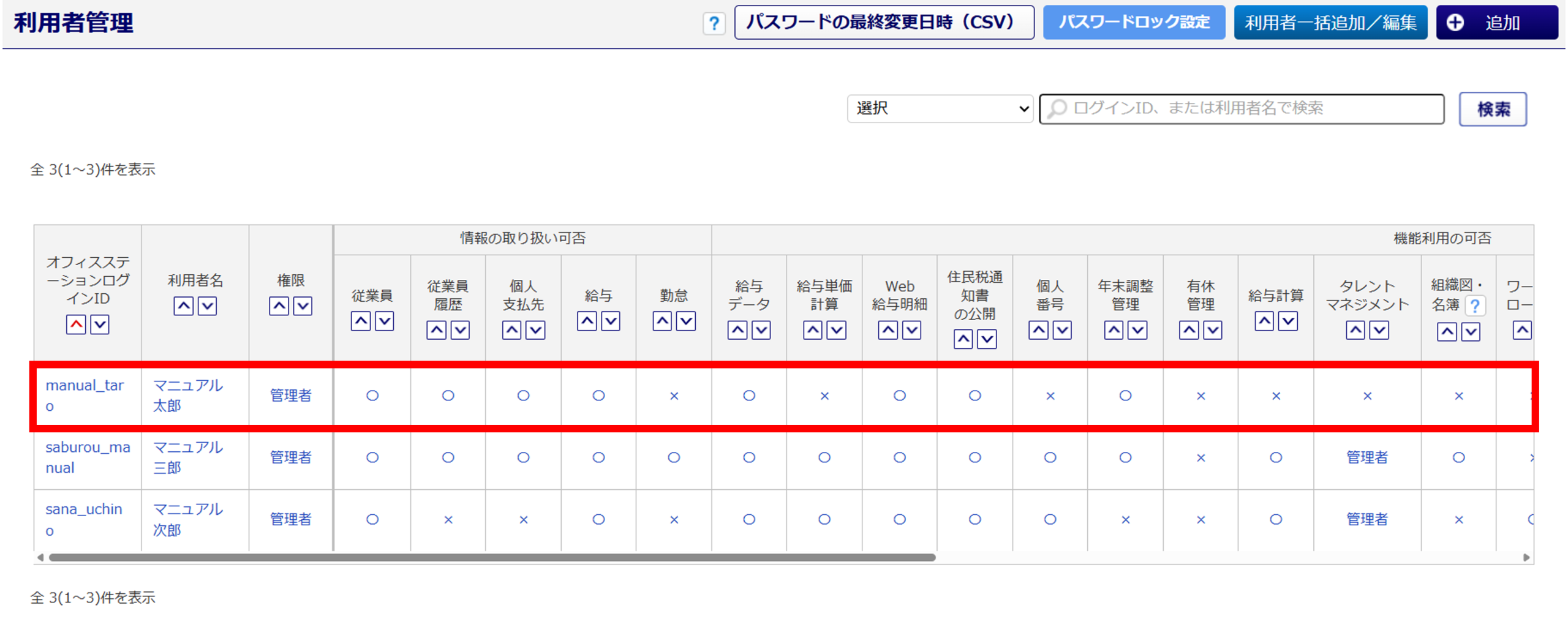Sort 年末調整管理 column ascending
The image size is (1568, 619).
[1114, 330]
